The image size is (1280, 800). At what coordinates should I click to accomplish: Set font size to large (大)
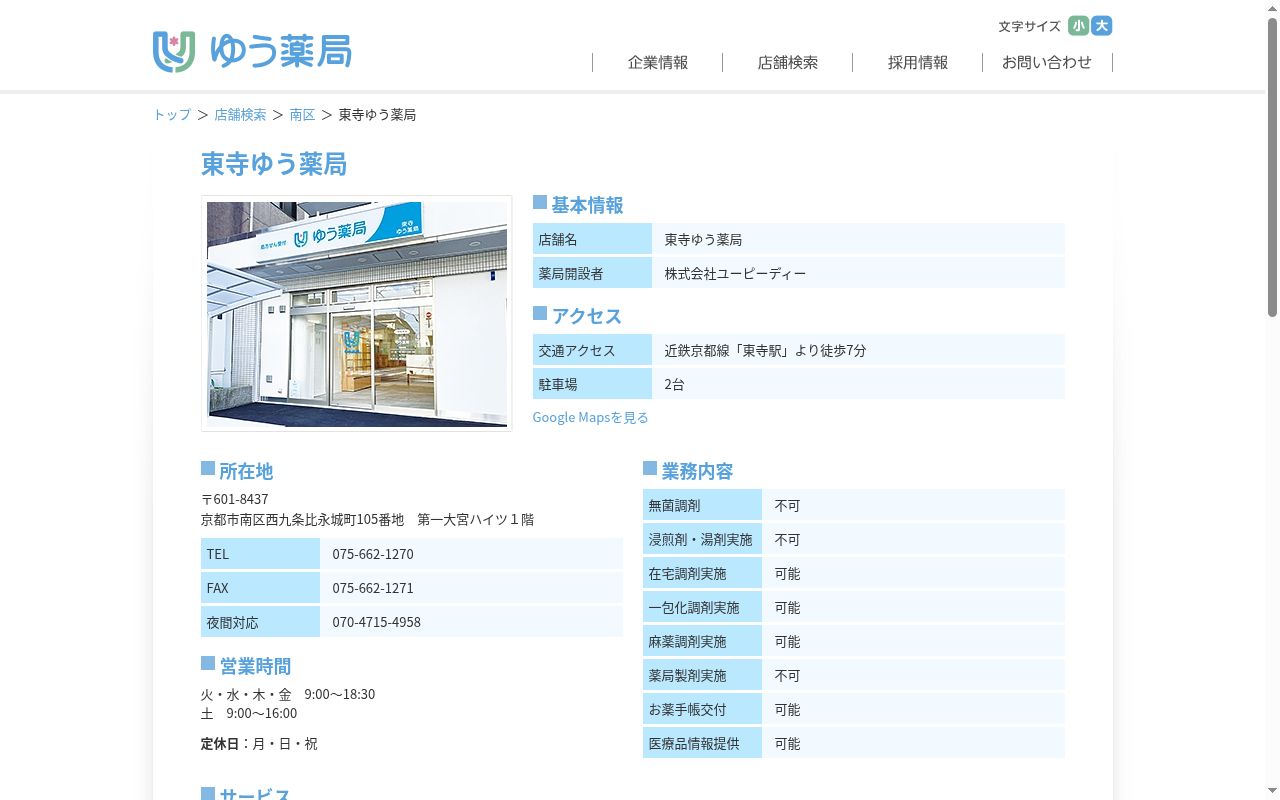(1101, 26)
